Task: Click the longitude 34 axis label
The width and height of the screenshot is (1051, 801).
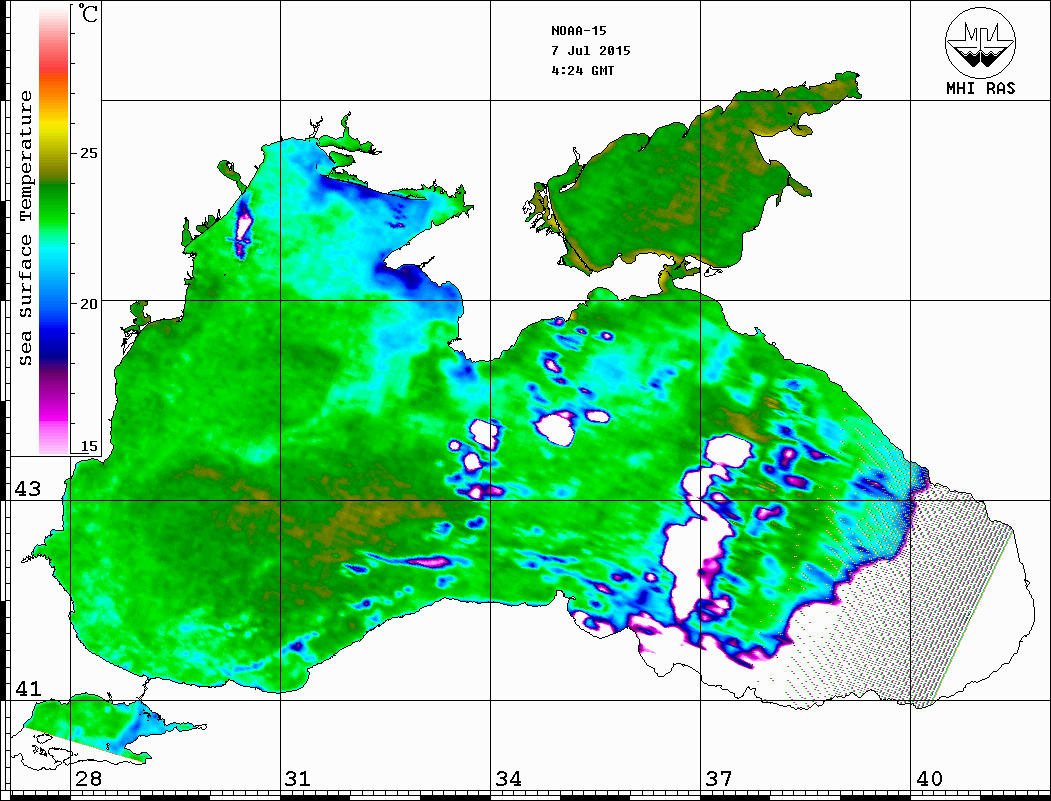Action: coord(508,779)
